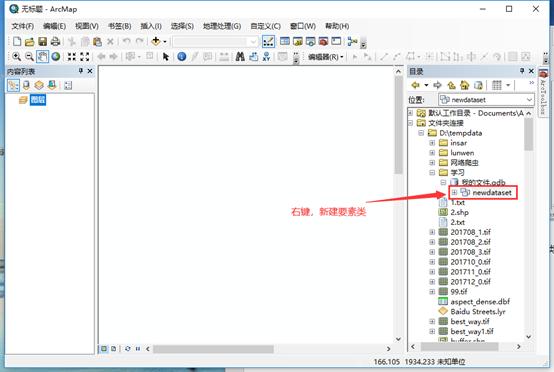Toggle List By Drawing Order view
Image resolution: width=554 pixels, height=372 pixels.
coord(13,85)
